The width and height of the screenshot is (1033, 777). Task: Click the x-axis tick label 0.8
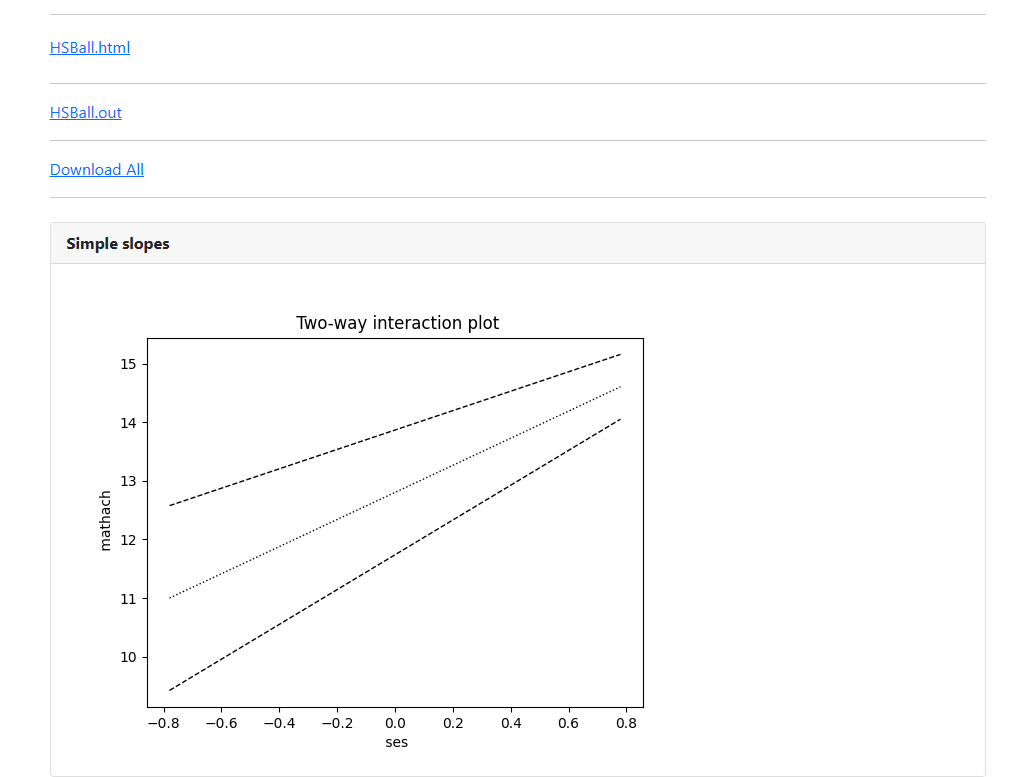pyautogui.click(x=627, y=722)
